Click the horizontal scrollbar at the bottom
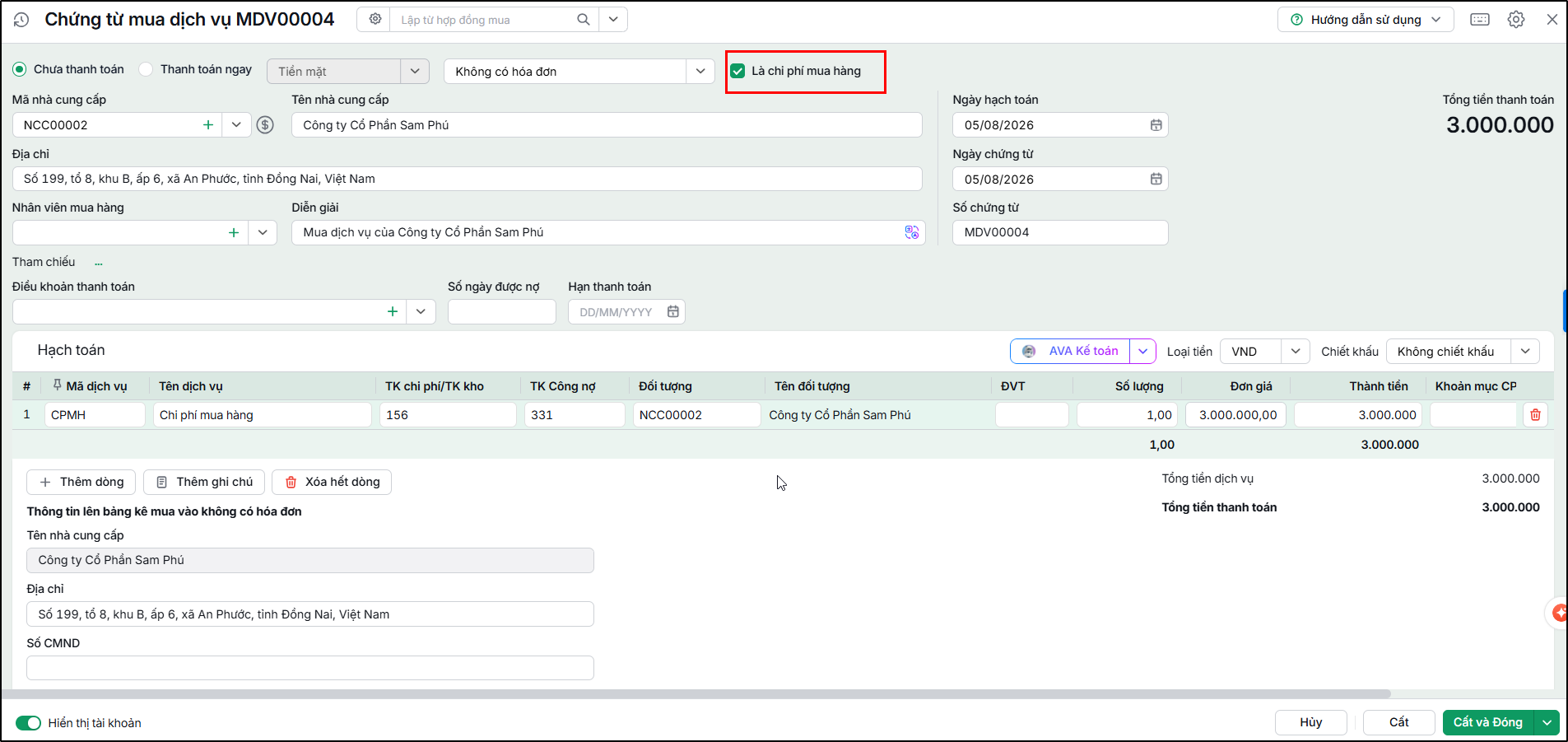 coord(696,694)
